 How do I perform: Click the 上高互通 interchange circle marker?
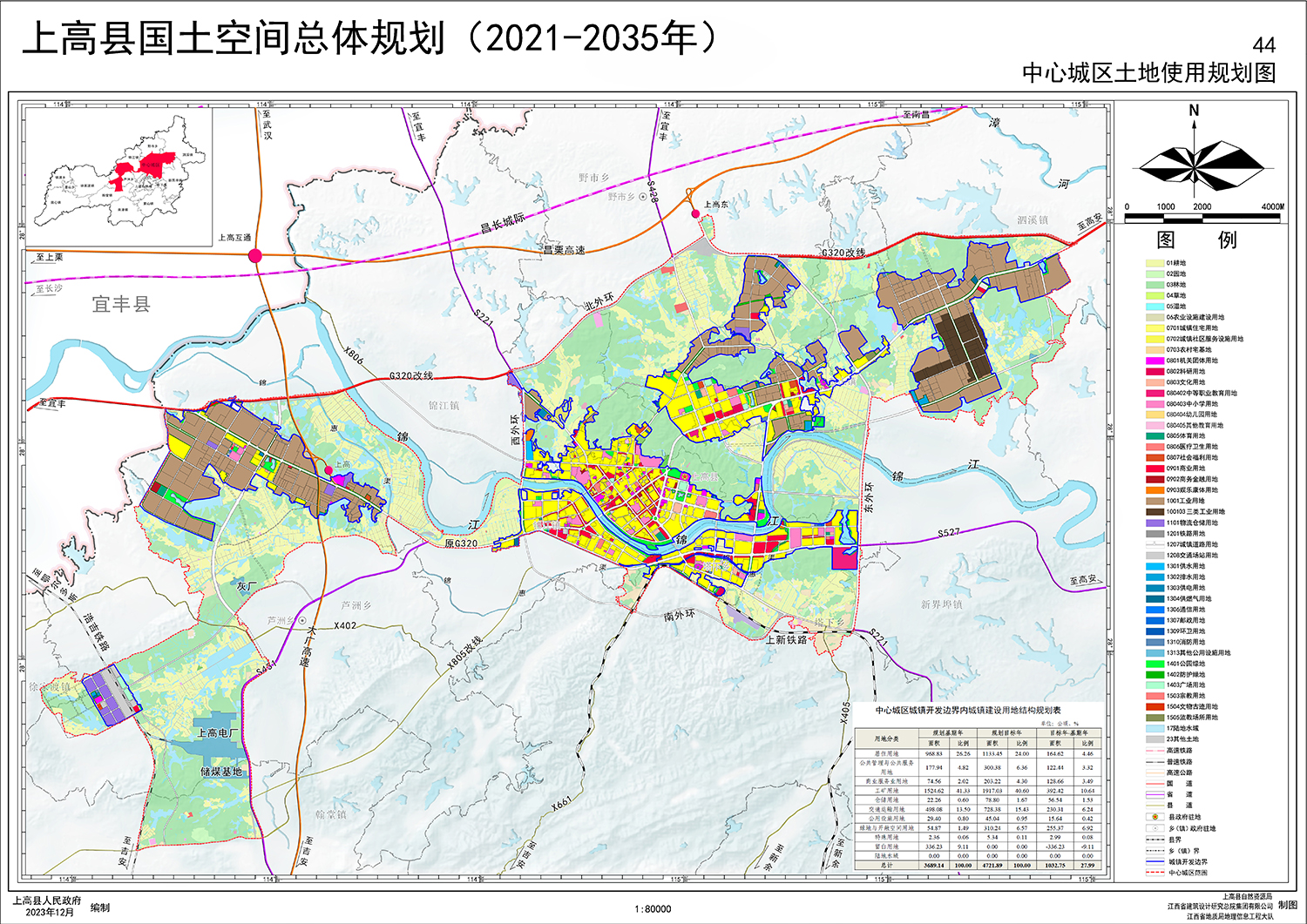click(x=255, y=255)
